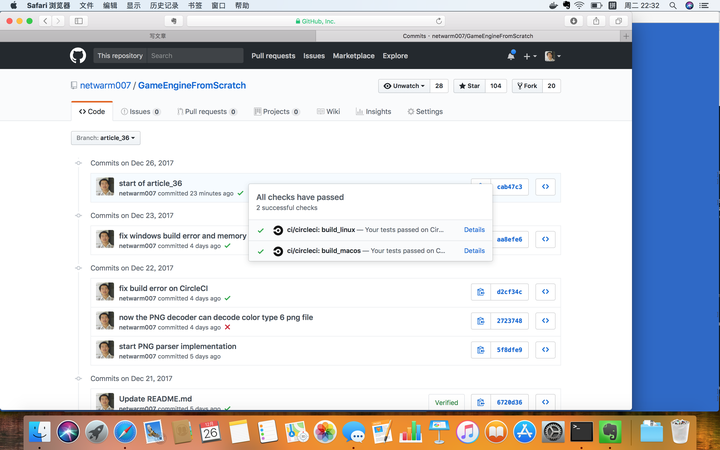Browse code at commit aa8efe6
This screenshot has width=720, height=450.
[x=546, y=239]
